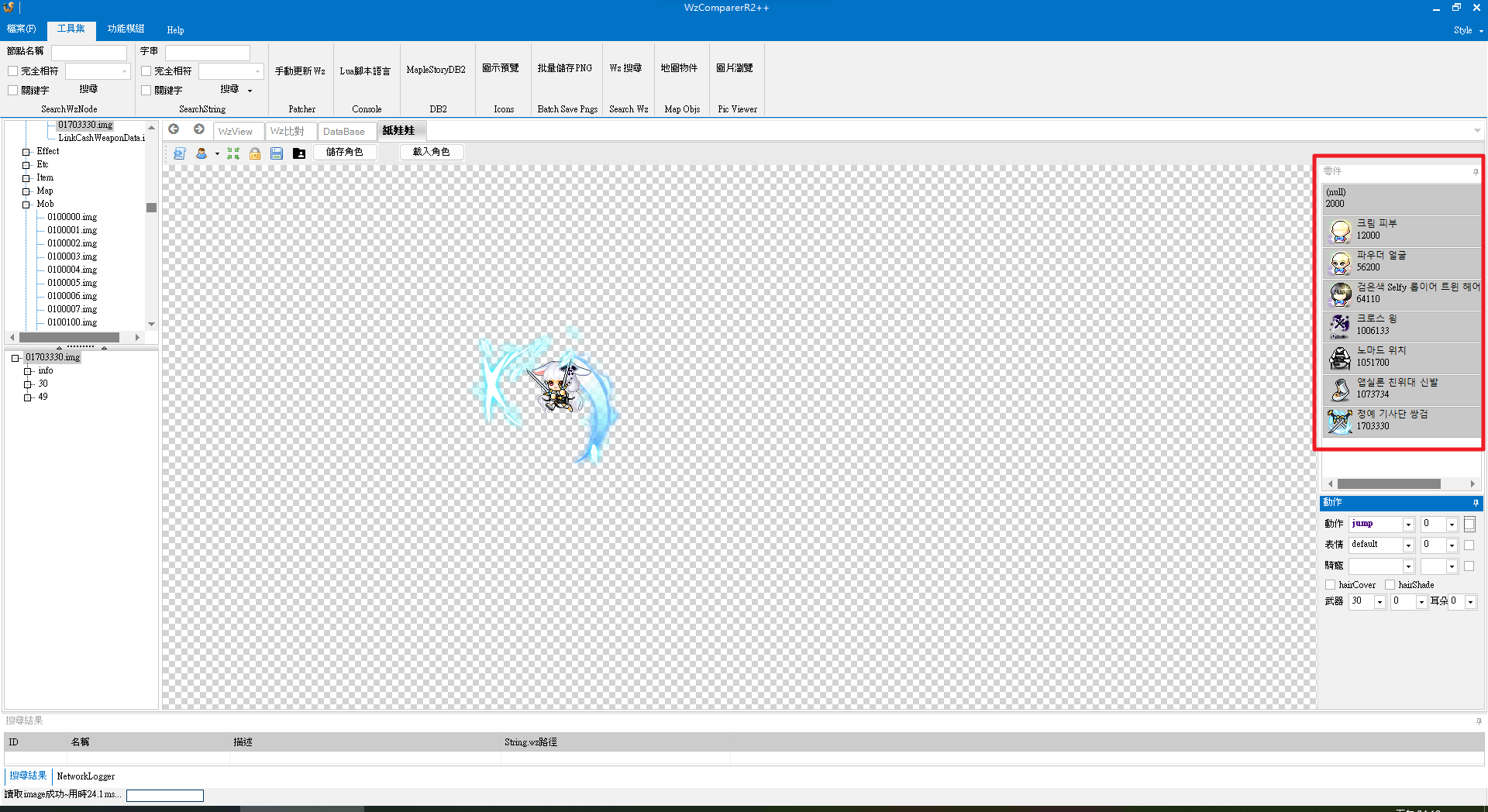
Task: Click the forward navigation arrow icon
Action: [199, 129]
